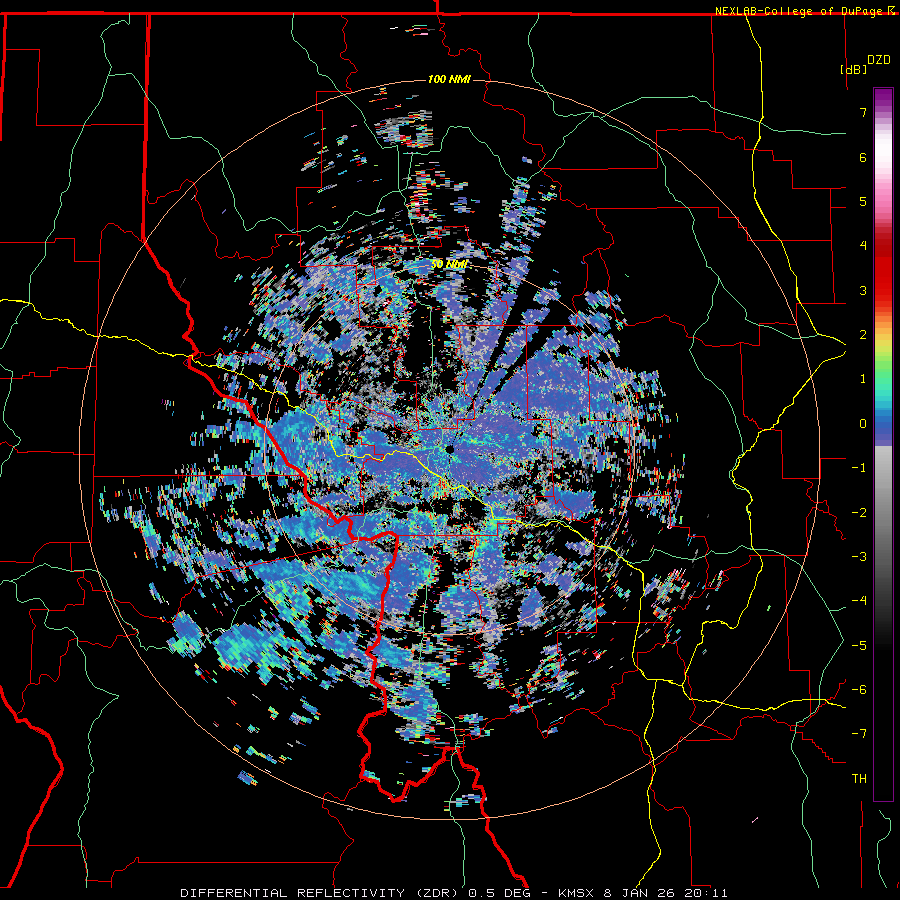Viewport: 900px width, 900px height.
Task: Click the black radar site dot at center
Action: tap(449, 449)
